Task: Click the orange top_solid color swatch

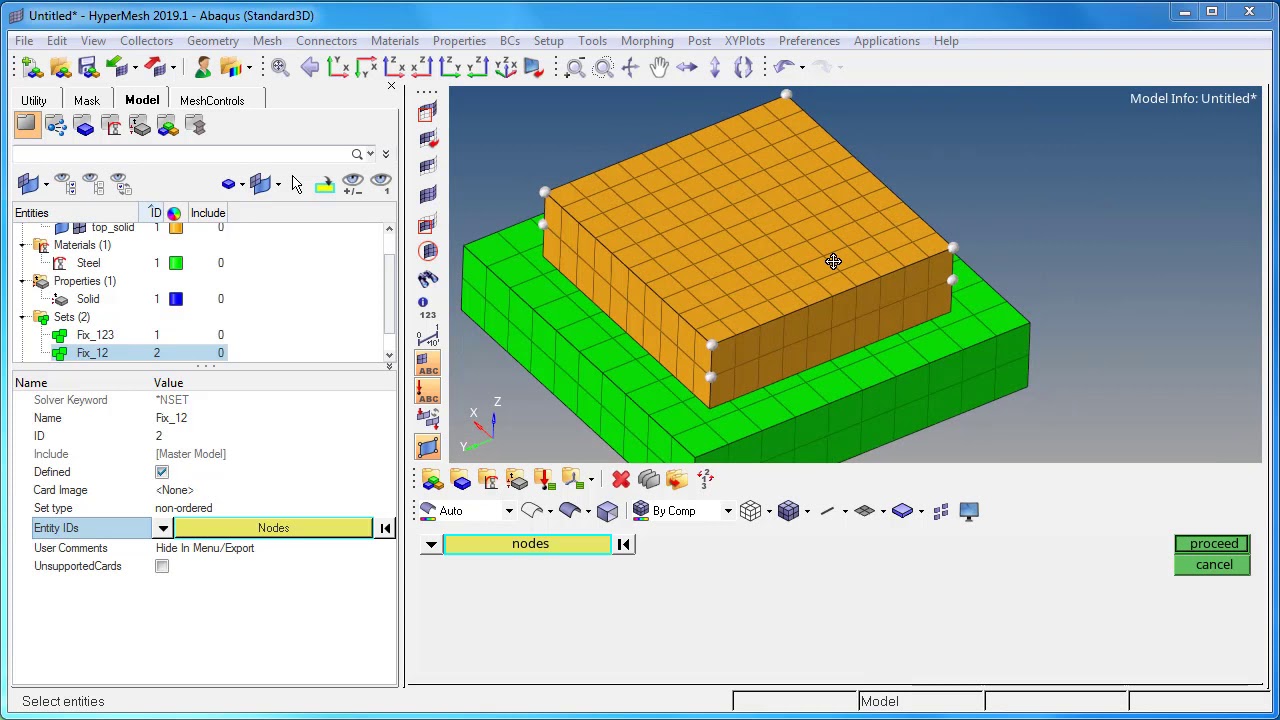Action: [x=176, y=228]
